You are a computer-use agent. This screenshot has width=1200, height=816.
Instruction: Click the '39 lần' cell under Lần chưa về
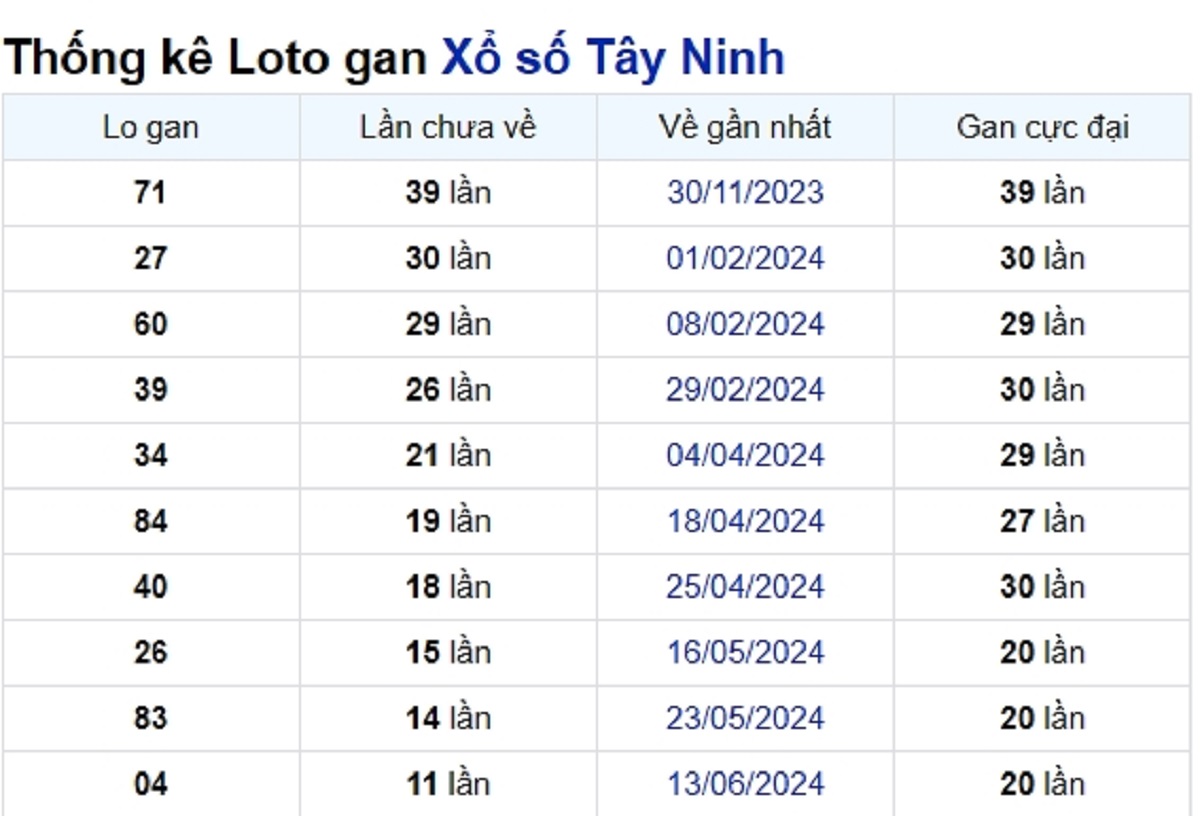tap(448, 192)
